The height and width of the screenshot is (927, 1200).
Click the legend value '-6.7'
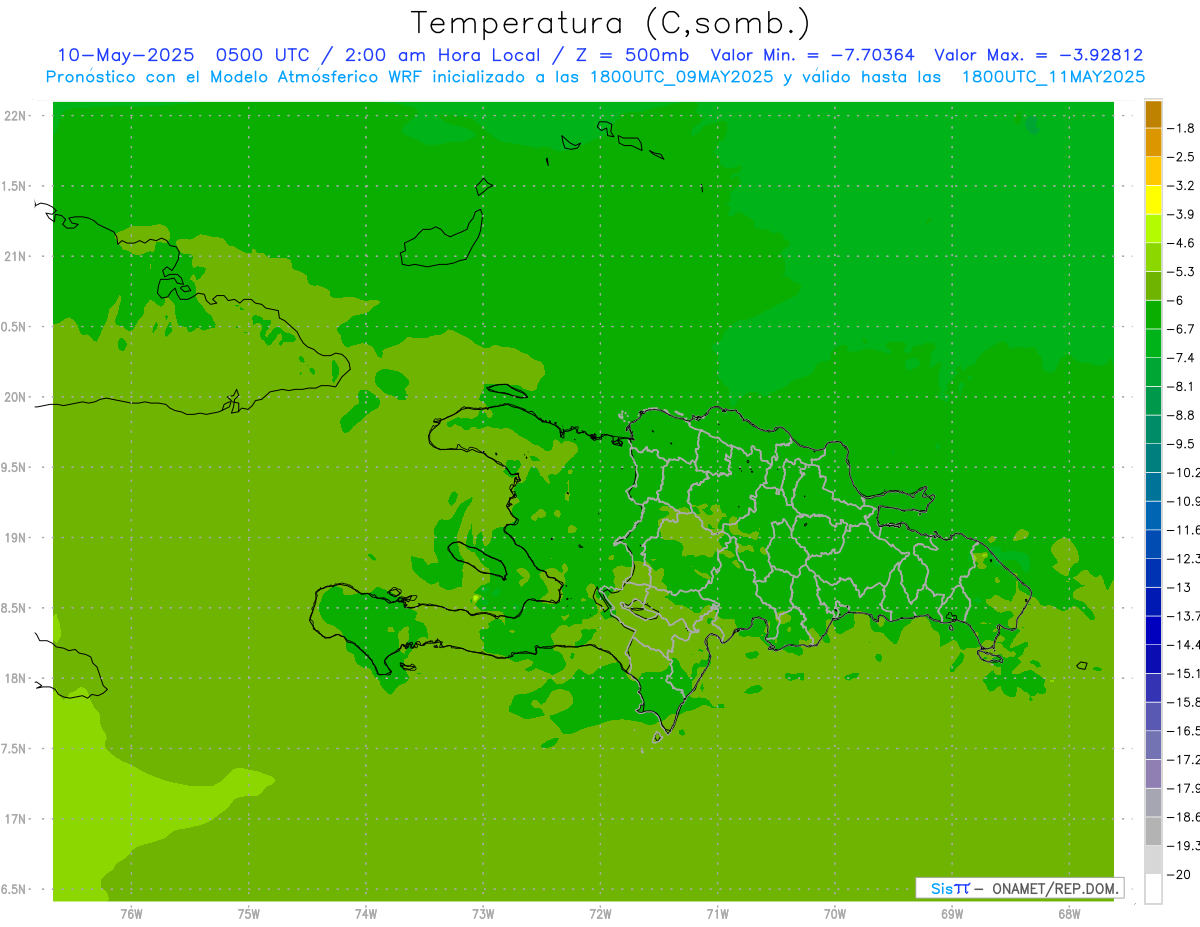[x=1181, y=329]
